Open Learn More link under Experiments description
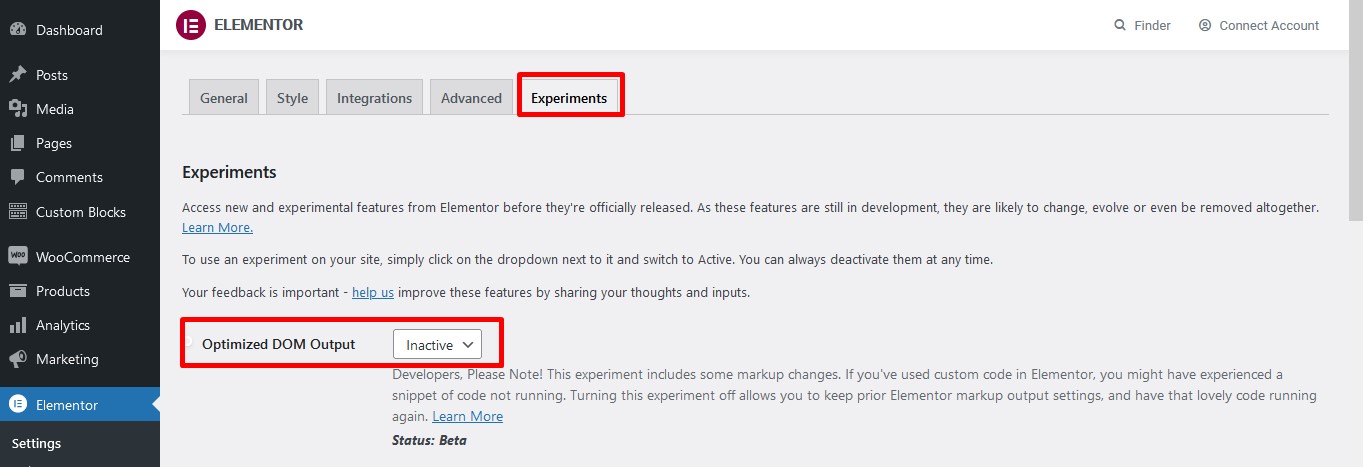Image resolution: width=1363 pixels, height=467 pixels. click(x=217, y=228)
